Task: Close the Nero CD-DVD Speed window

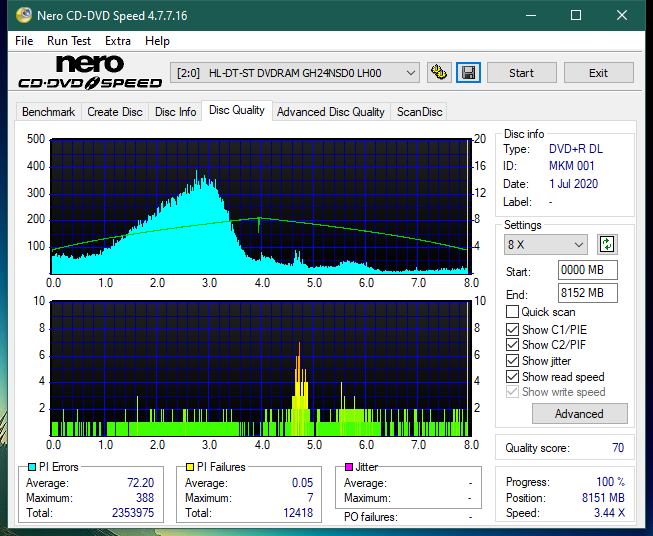Action: pyautogui.click(x=622, y=15)
